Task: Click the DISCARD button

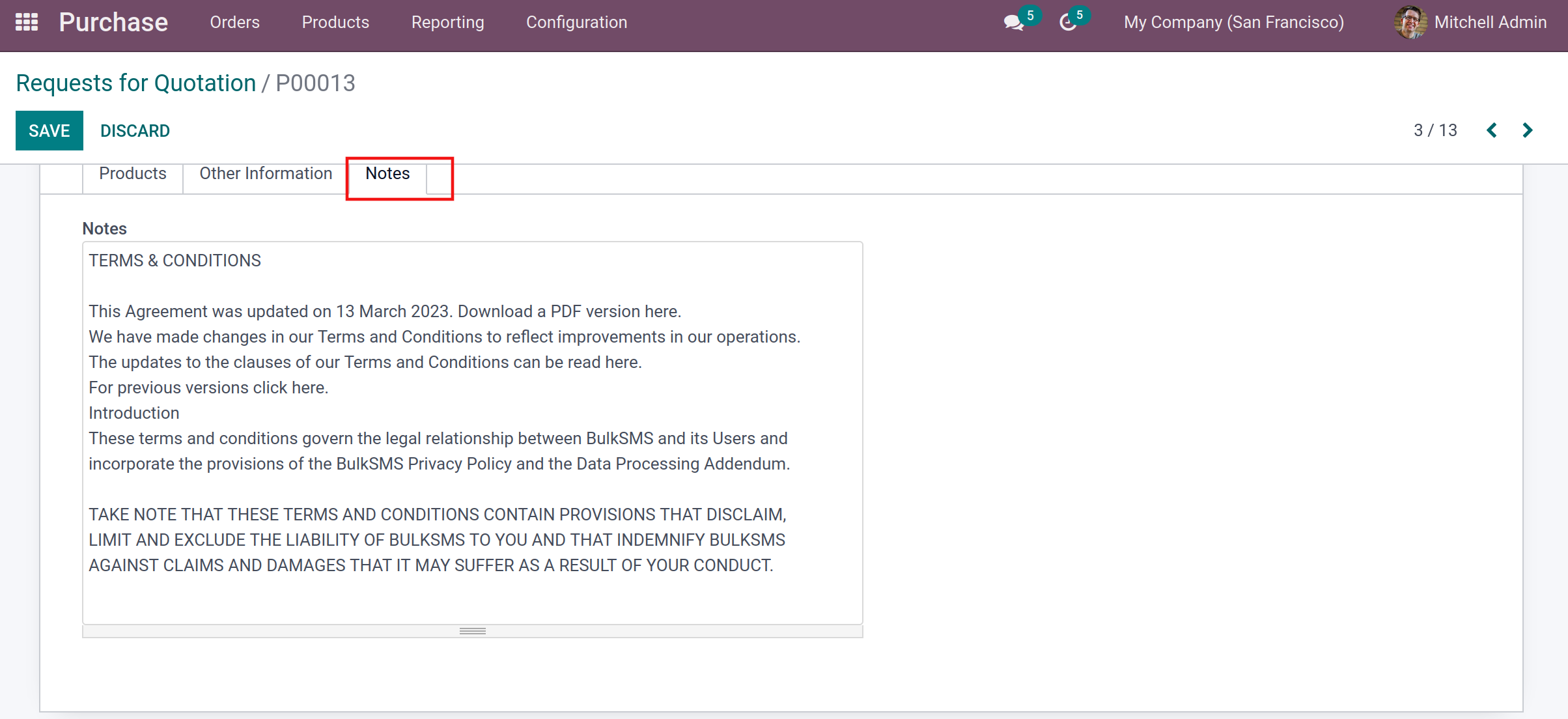Action: click(135, 131)
